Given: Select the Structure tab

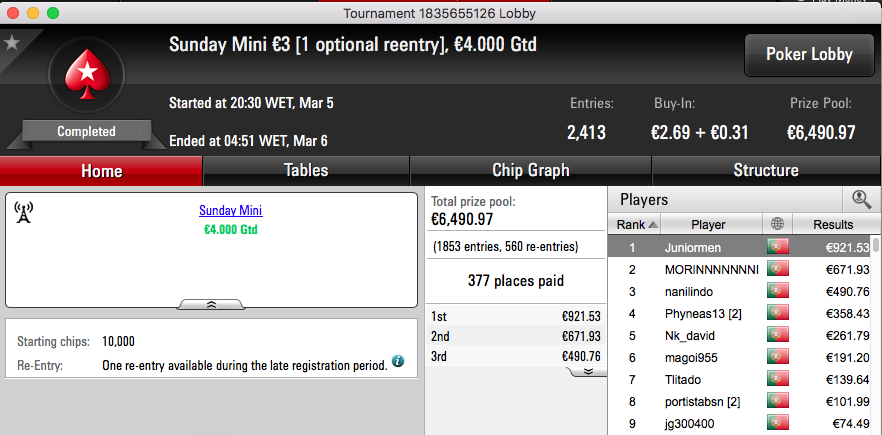Looking at the screenshot, I should (x=766, y=171).
